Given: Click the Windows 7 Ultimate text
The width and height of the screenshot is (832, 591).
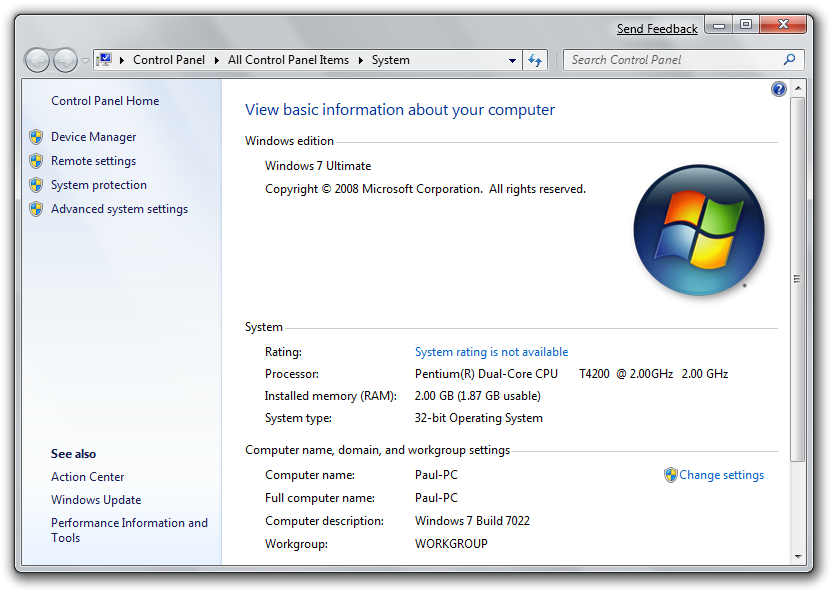Looking at the screenshot, I should click(318, 166).
